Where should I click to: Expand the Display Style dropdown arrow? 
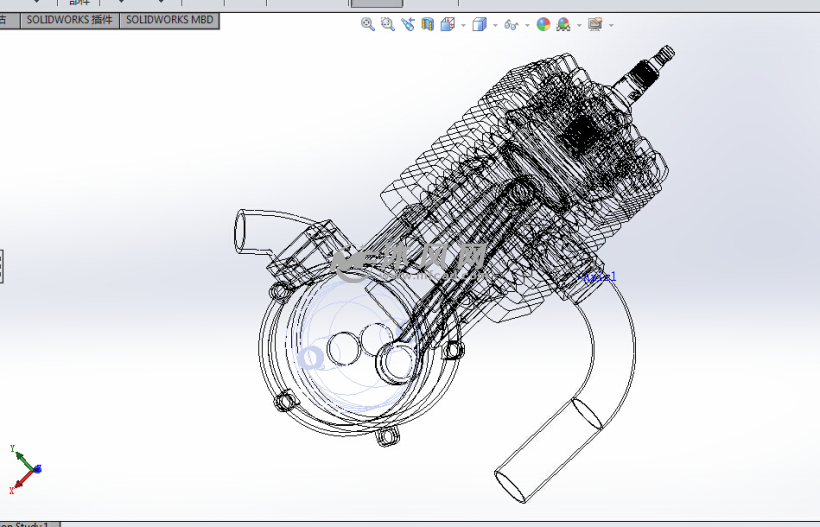(x=494, y=26)
